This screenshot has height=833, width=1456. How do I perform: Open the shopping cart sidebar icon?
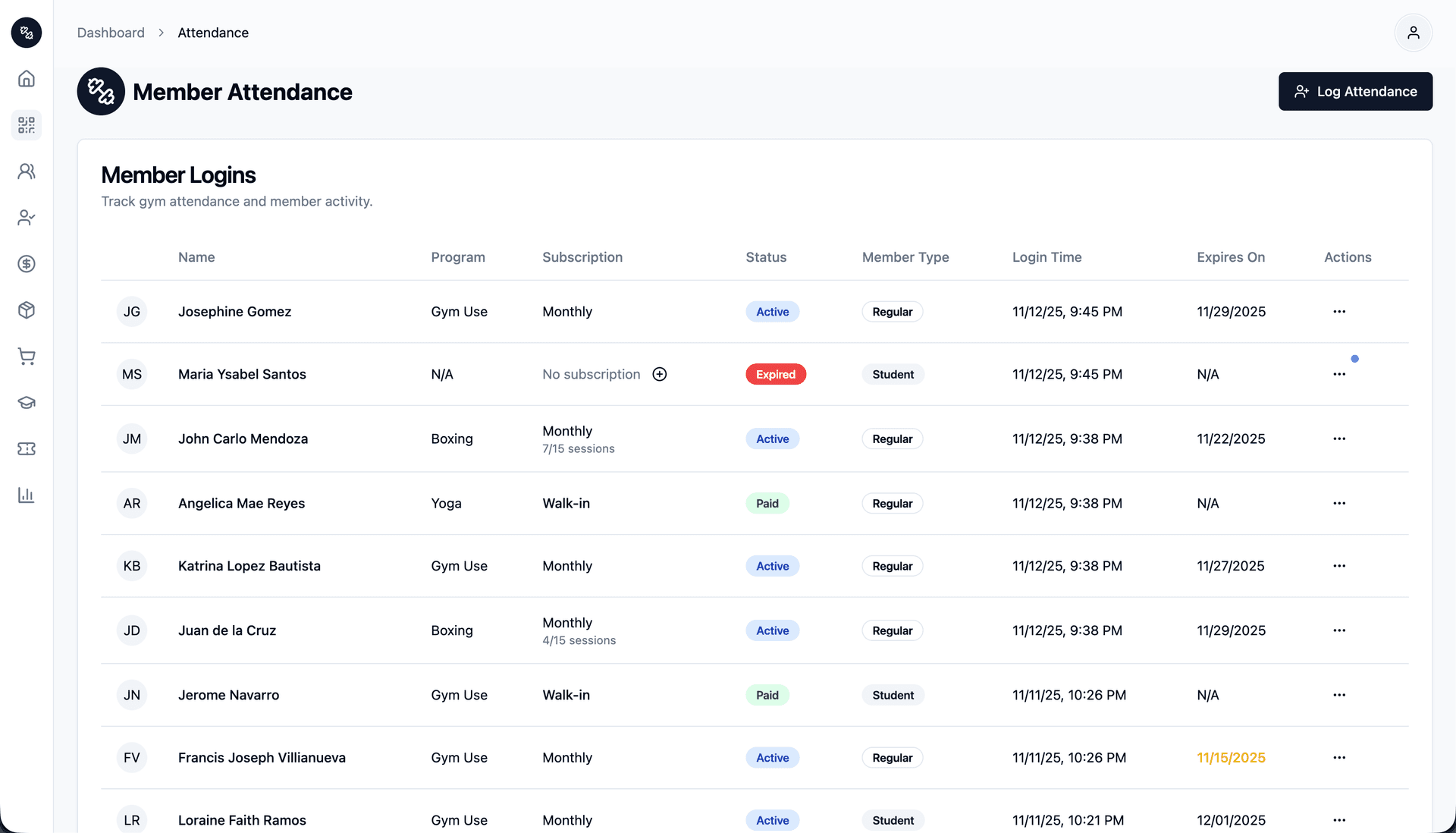pyautogui.click(x=27, y=357)
